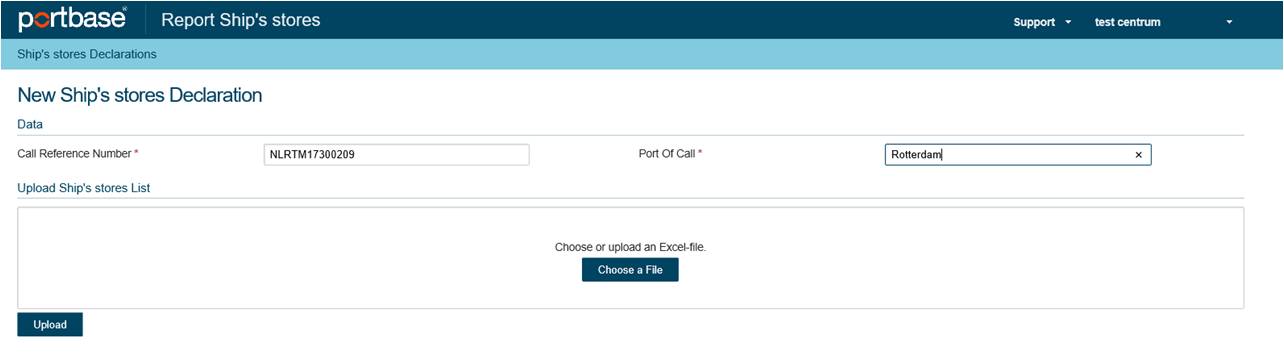Clear the Port Of Call field
This screenshot has width=1284, height=360.
coord(1138,155)
